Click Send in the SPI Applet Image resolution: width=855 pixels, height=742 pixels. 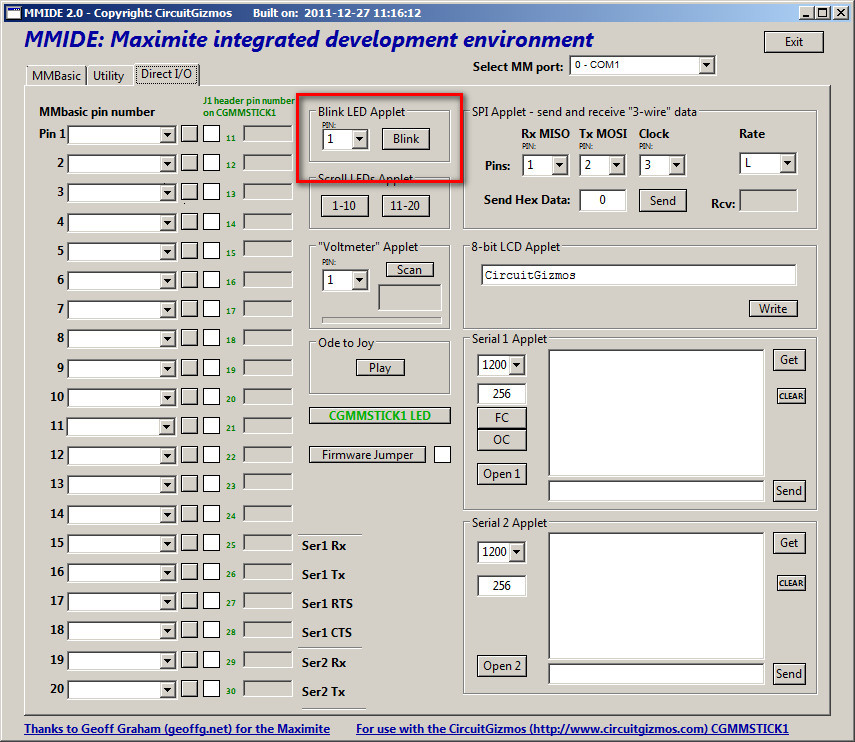[x=661, y=200]
